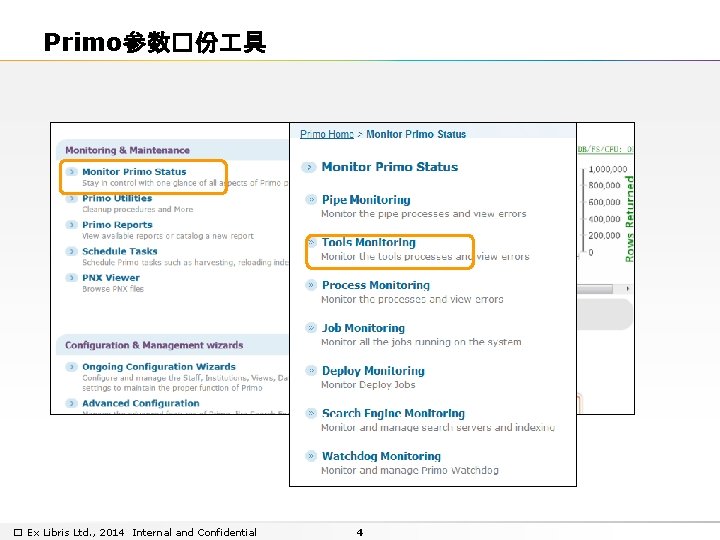Click 'Monitor all the jobs running on the system' text

click(421, 342)
